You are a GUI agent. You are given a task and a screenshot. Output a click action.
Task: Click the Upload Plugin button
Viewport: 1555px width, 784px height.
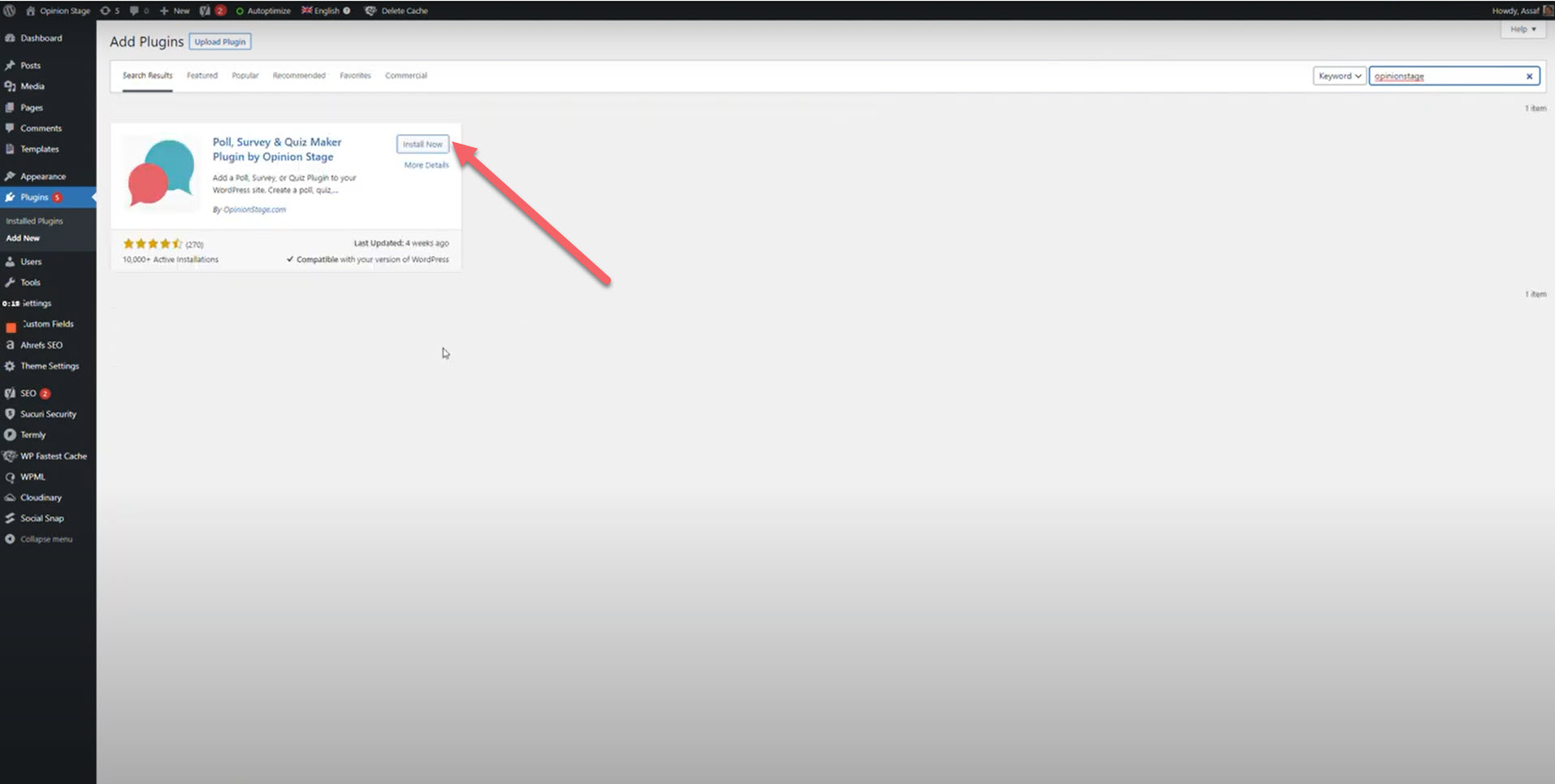point(220,41)
